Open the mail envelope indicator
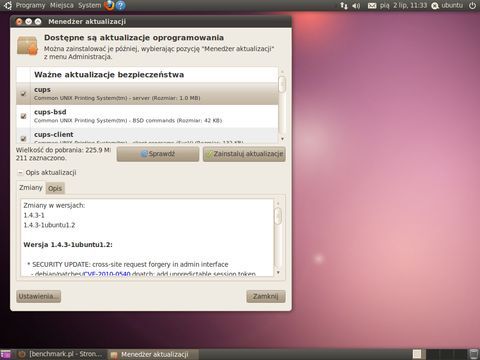Image resolution: width=480 pixels, height=360 pixels. coord(372,6)
